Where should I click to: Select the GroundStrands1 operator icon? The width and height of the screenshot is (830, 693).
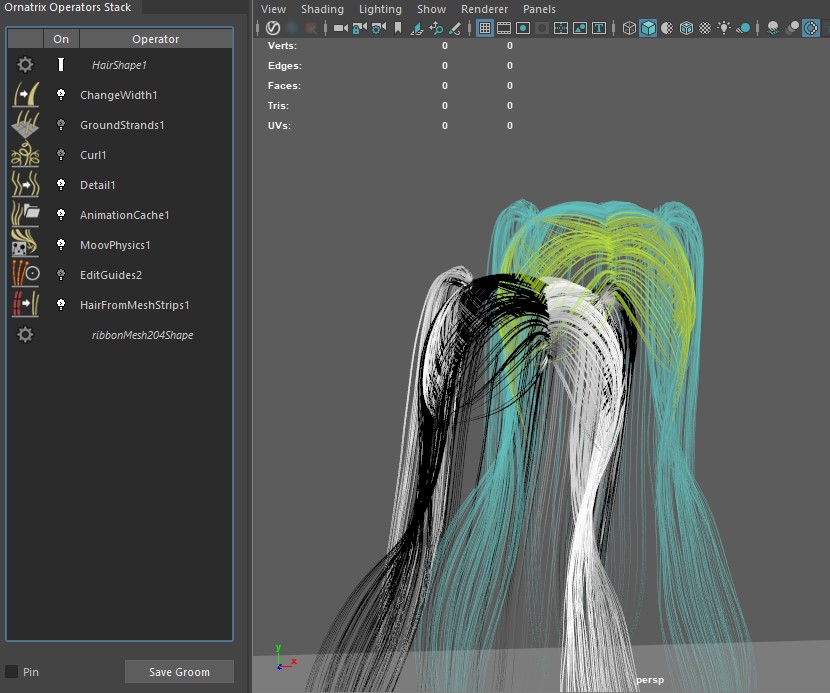pyautogui.click(x=25, y=125)
